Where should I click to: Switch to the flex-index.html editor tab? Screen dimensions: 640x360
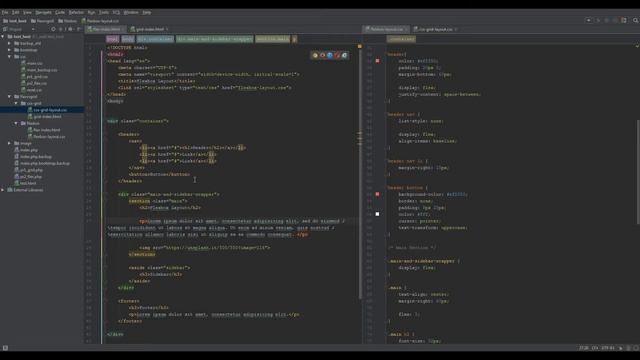pyautogui.click(x=106, y=29)
